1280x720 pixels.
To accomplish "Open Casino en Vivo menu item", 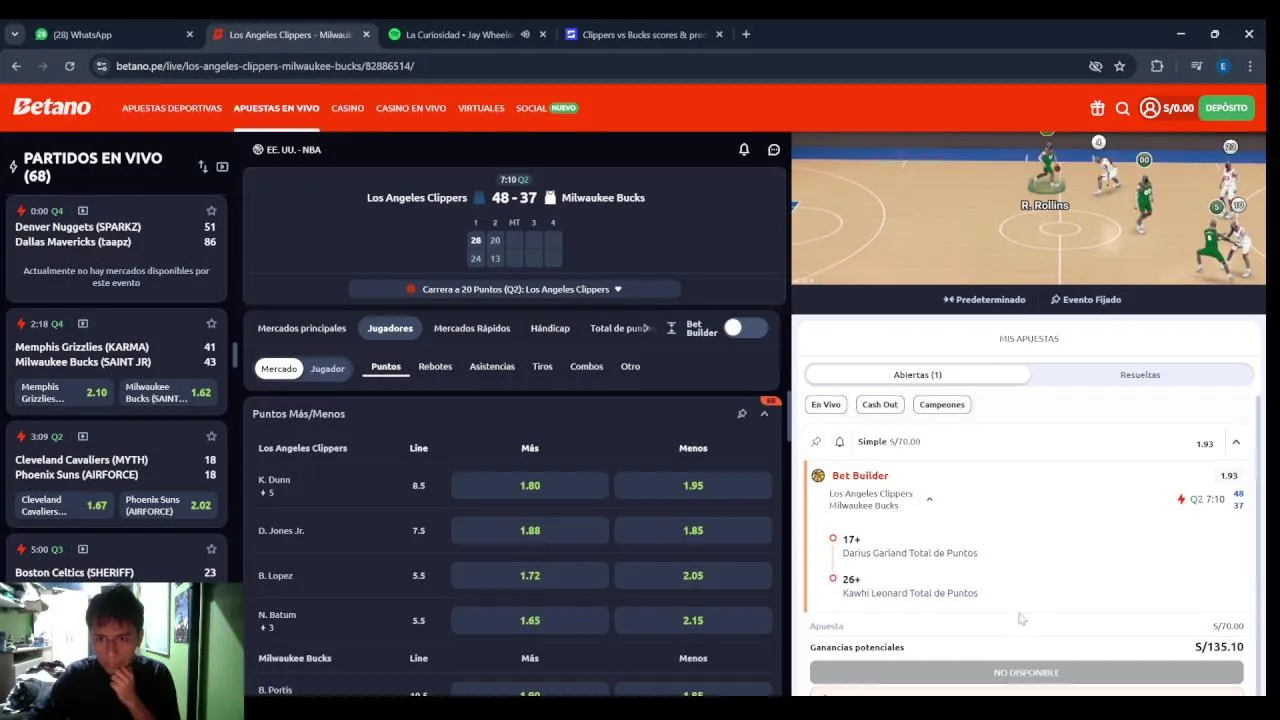I will coord(411,108).
